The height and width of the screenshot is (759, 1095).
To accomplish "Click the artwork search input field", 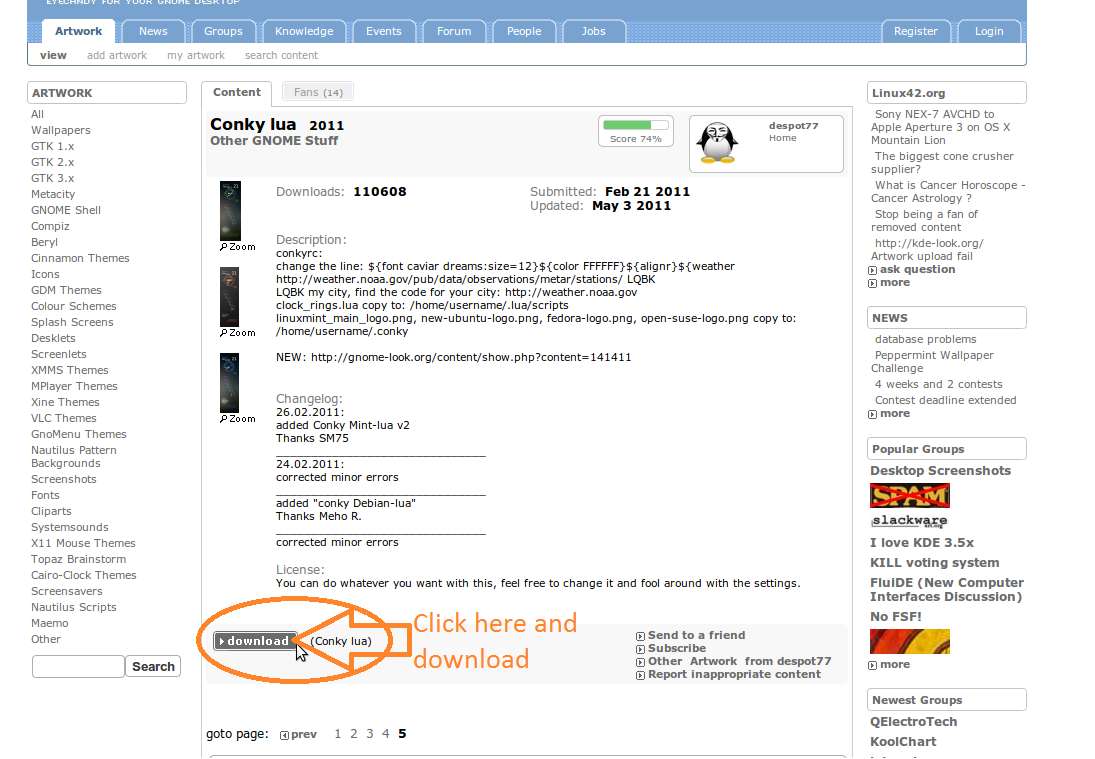I will point(78,666).
